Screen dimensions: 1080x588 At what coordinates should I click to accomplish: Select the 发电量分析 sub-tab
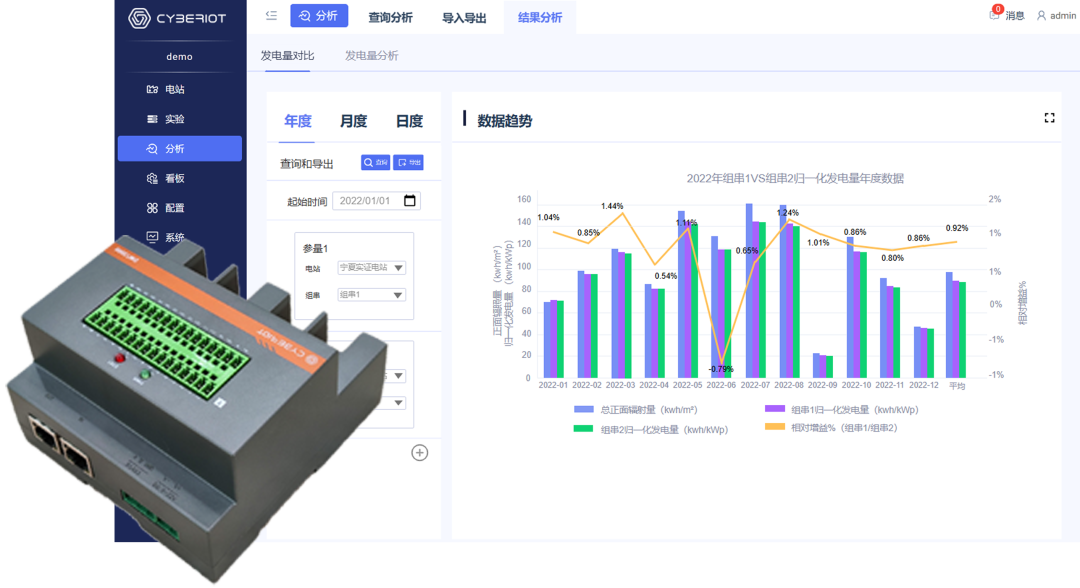[371, 56]
